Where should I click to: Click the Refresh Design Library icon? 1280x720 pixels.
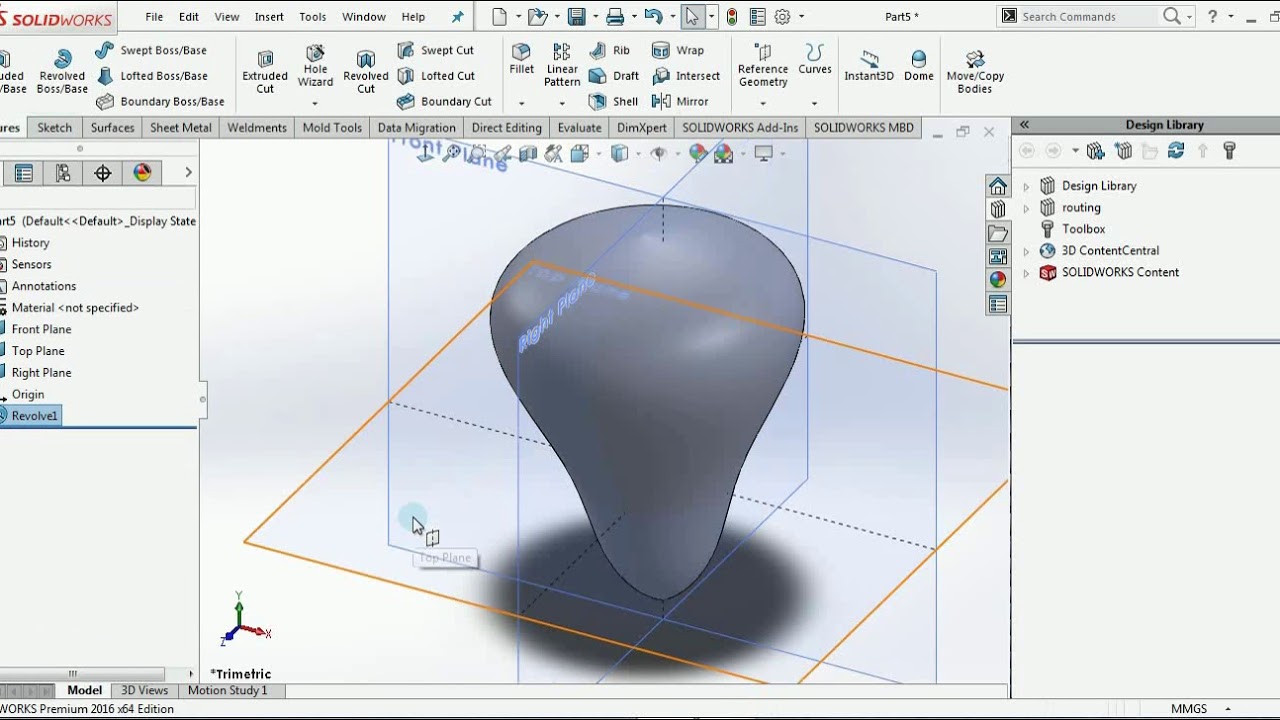point(1176,151)
